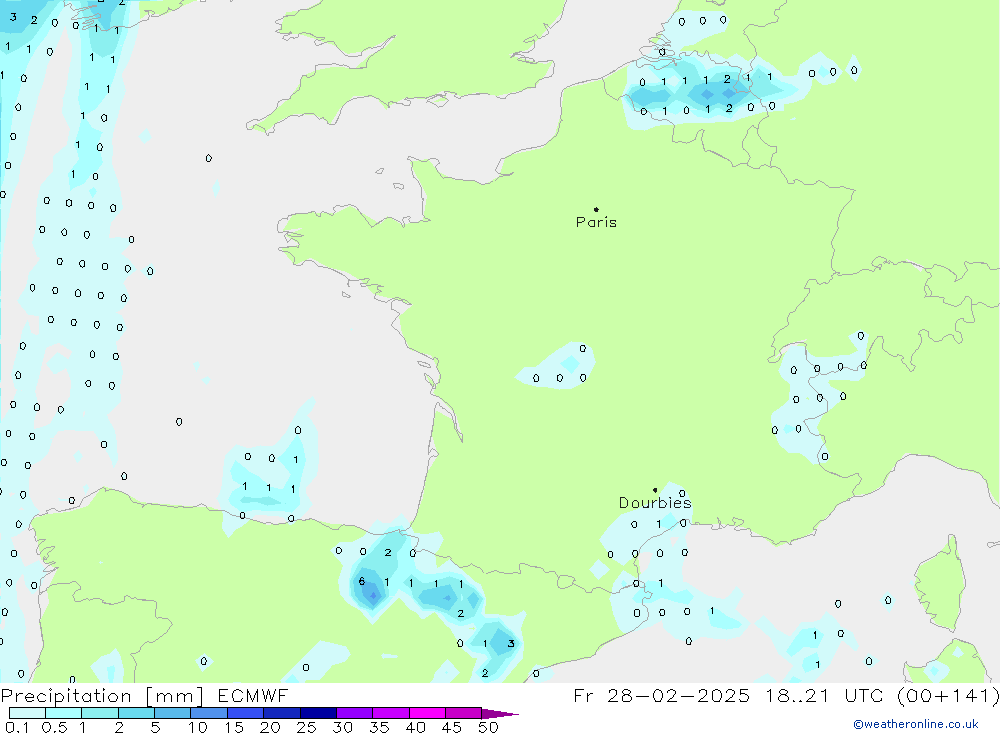
Task: Click the 5–10 mm legend swatch
Action: (x=173, y=713)
